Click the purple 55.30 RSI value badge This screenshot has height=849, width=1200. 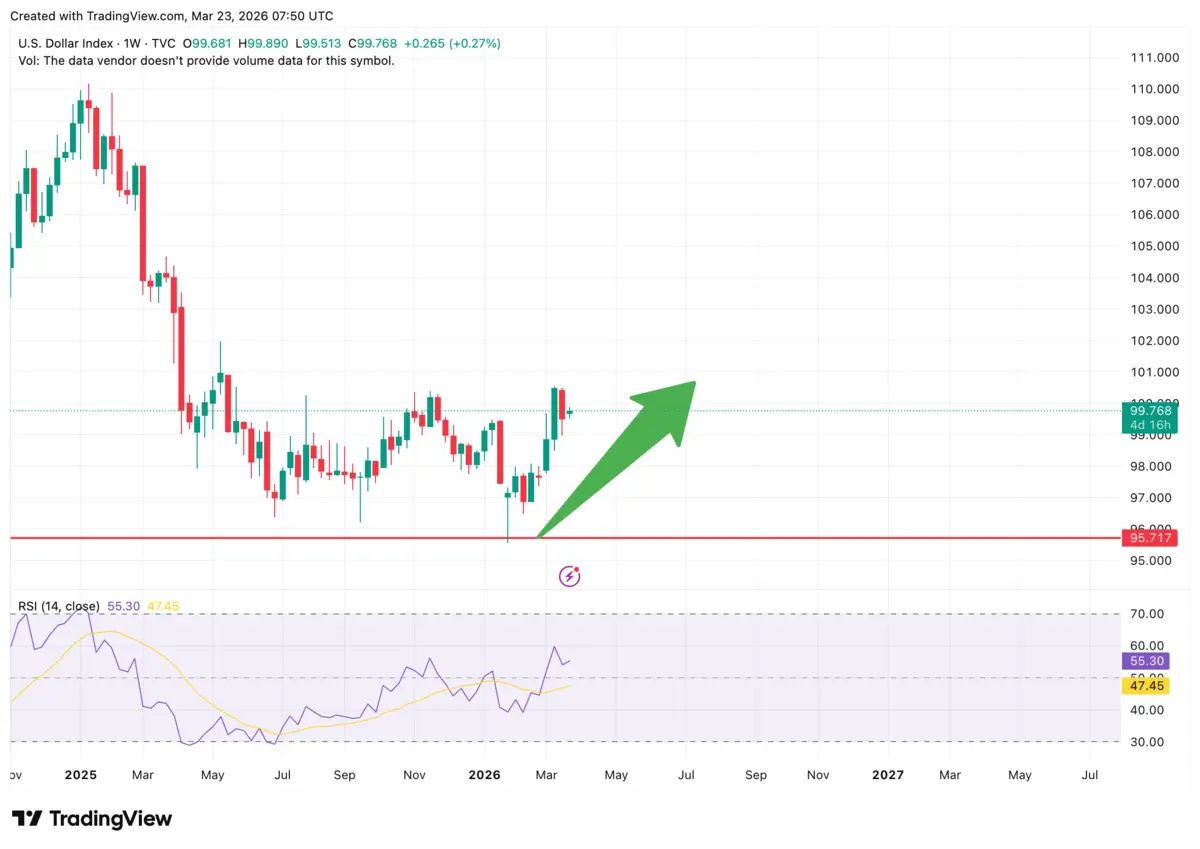point(1145,661)
